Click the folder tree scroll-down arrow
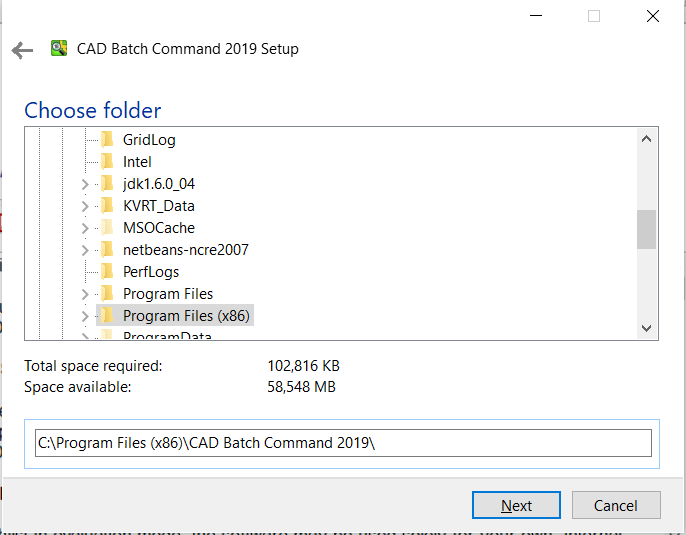686x535 pixels. pyautogui.click(x=647, y=328)
